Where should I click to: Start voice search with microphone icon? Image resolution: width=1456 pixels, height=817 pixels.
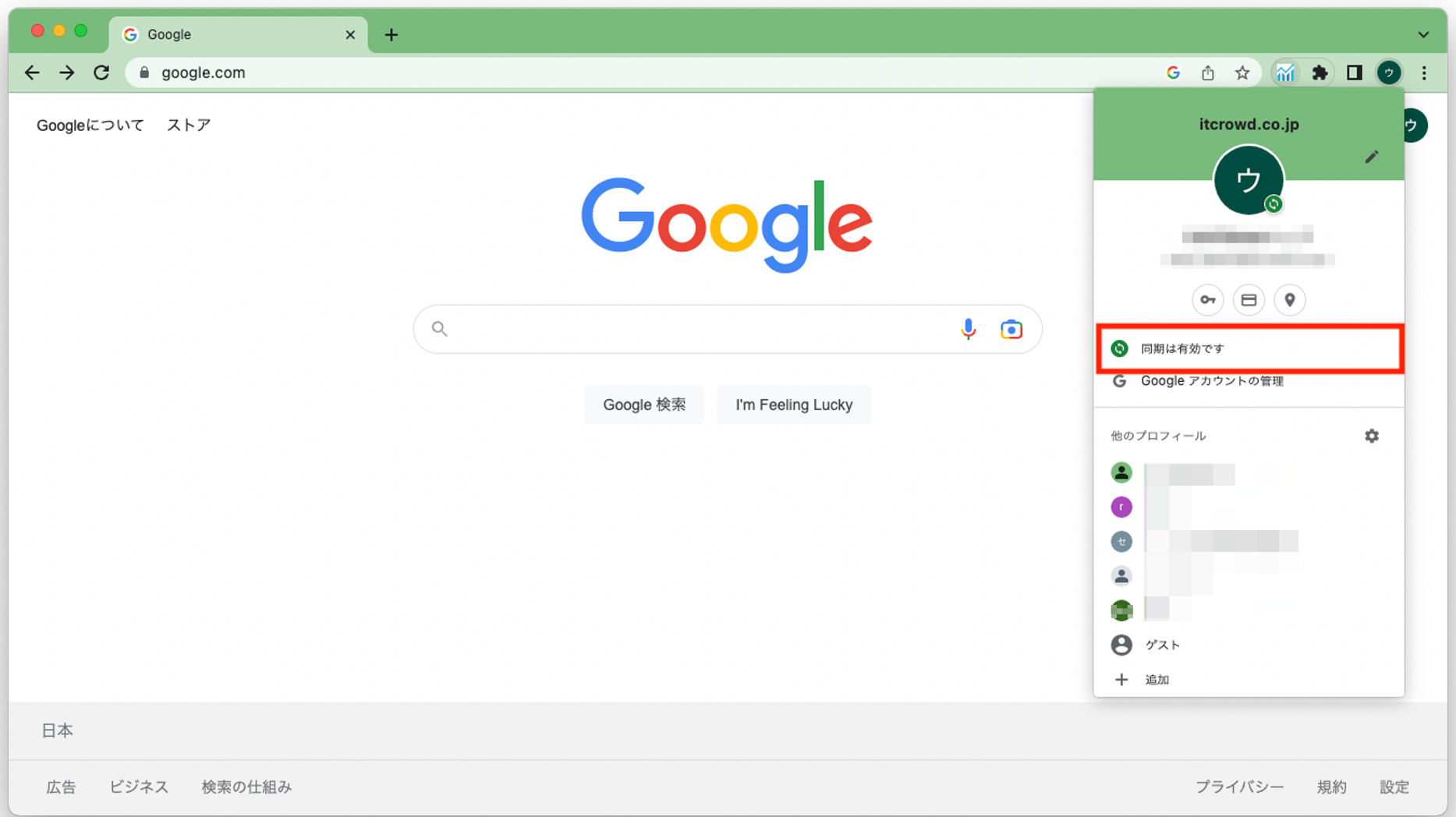968,330
